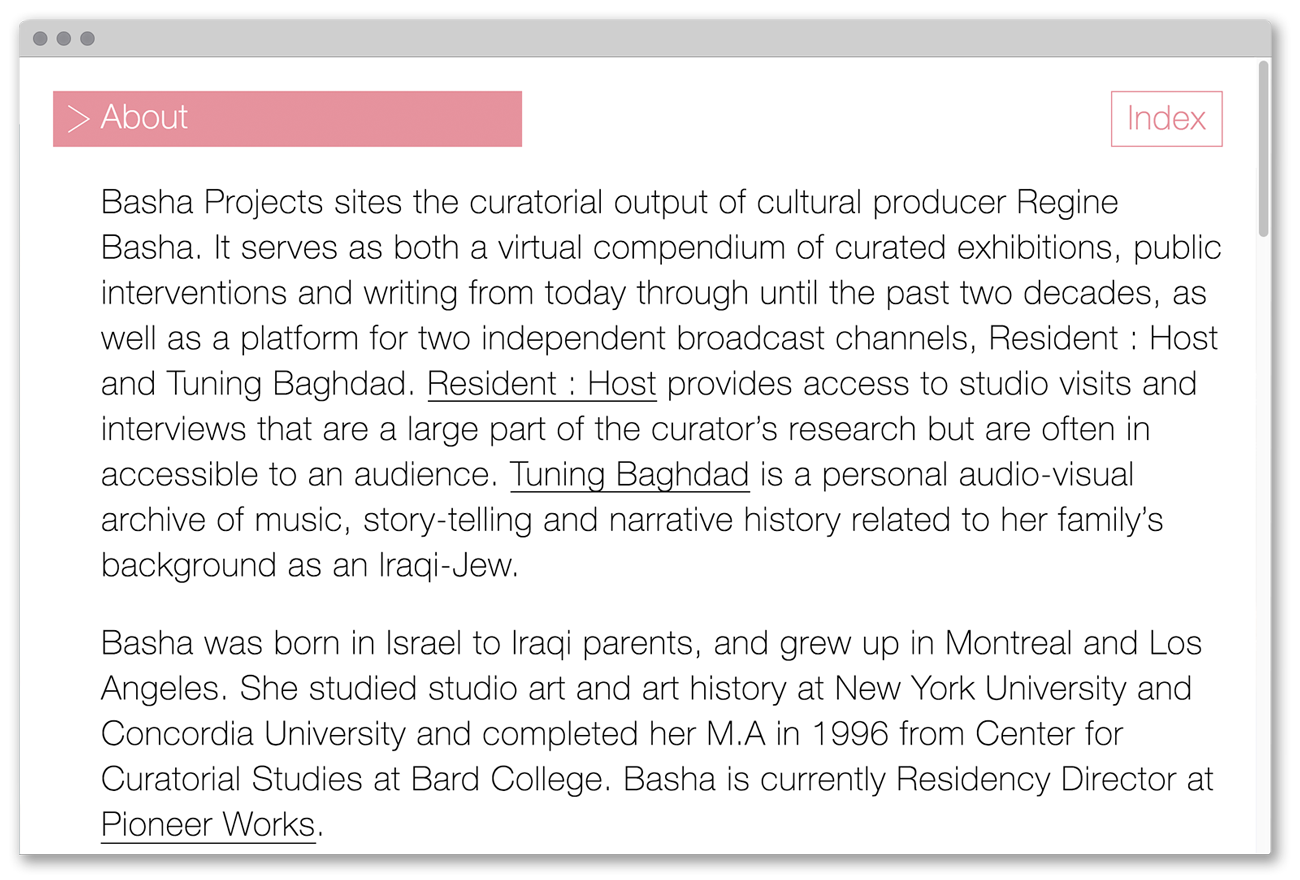Click the third gray window dot
This screenshot has width=1300, height=880.
coord(87,39)
